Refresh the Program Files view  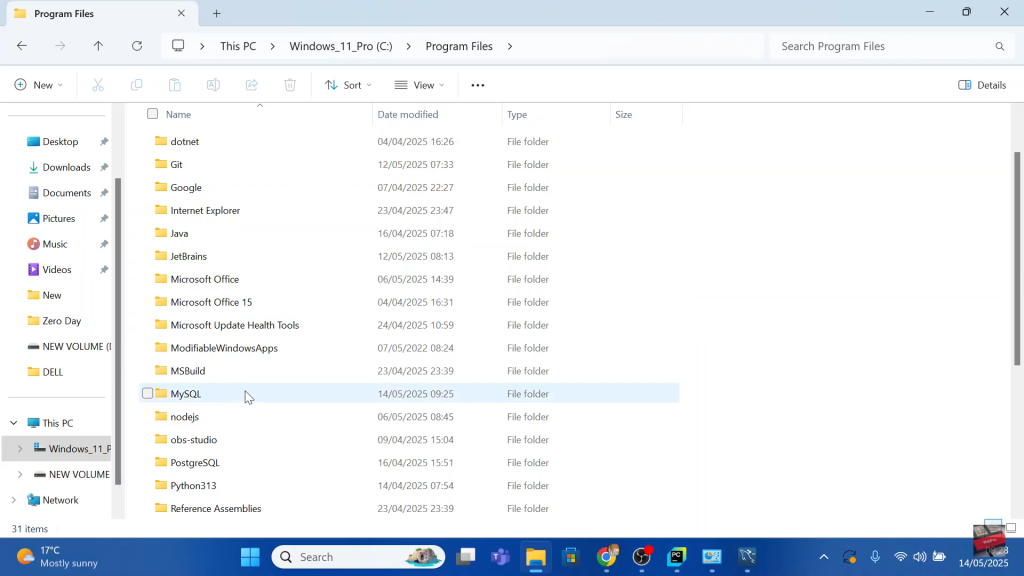click(136, 46)
